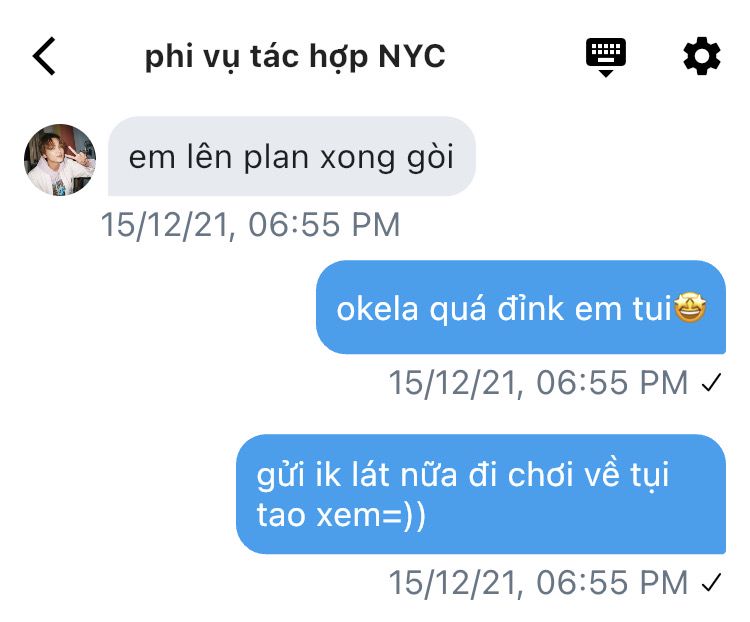This screenshot has width=750, height=622.
Task: Open chat settings gear icon
Action: (701, 56)
